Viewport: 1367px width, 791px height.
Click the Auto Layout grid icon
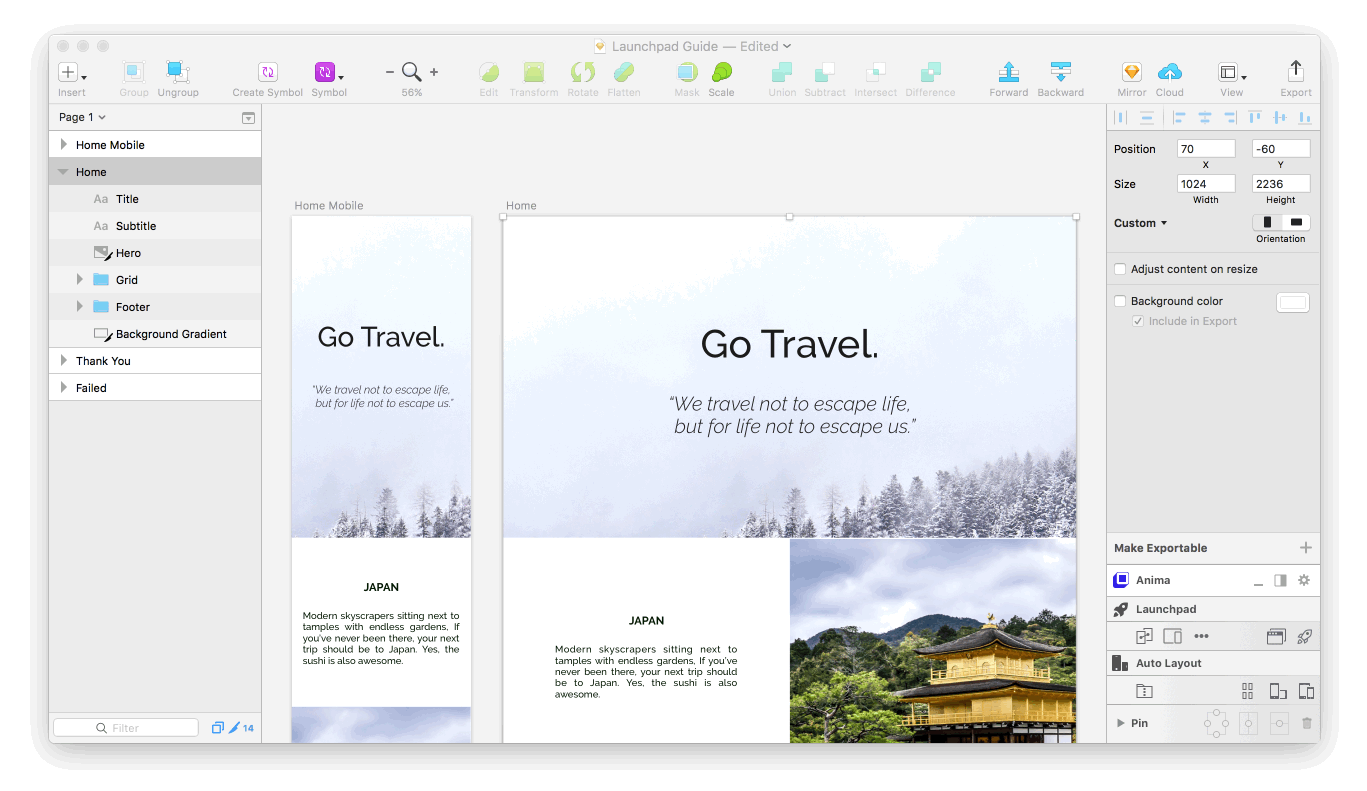(1247, 691)
